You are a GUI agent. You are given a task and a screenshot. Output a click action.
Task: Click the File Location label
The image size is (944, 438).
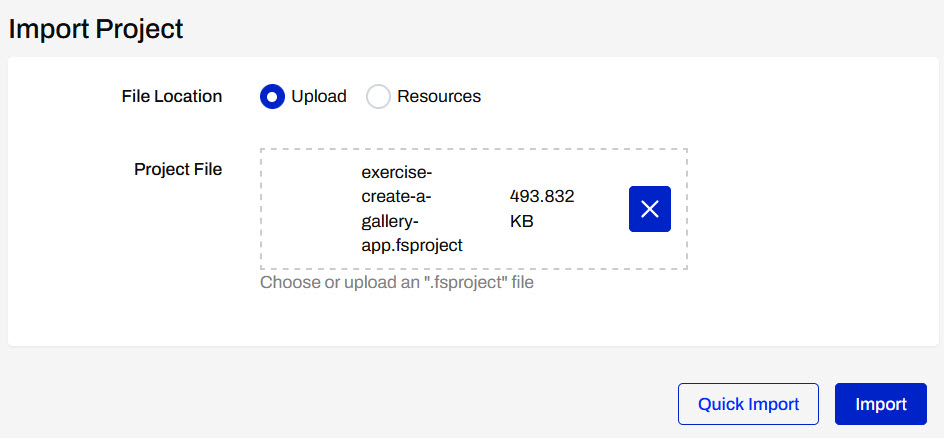pos(172,97)
